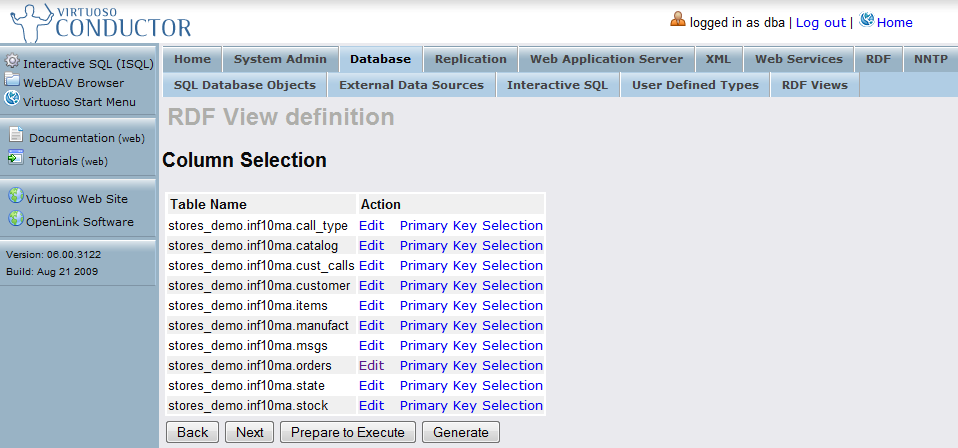Click the OpenLink Software globe icon
Screen dimensions: 958x448
coord(15,219)
